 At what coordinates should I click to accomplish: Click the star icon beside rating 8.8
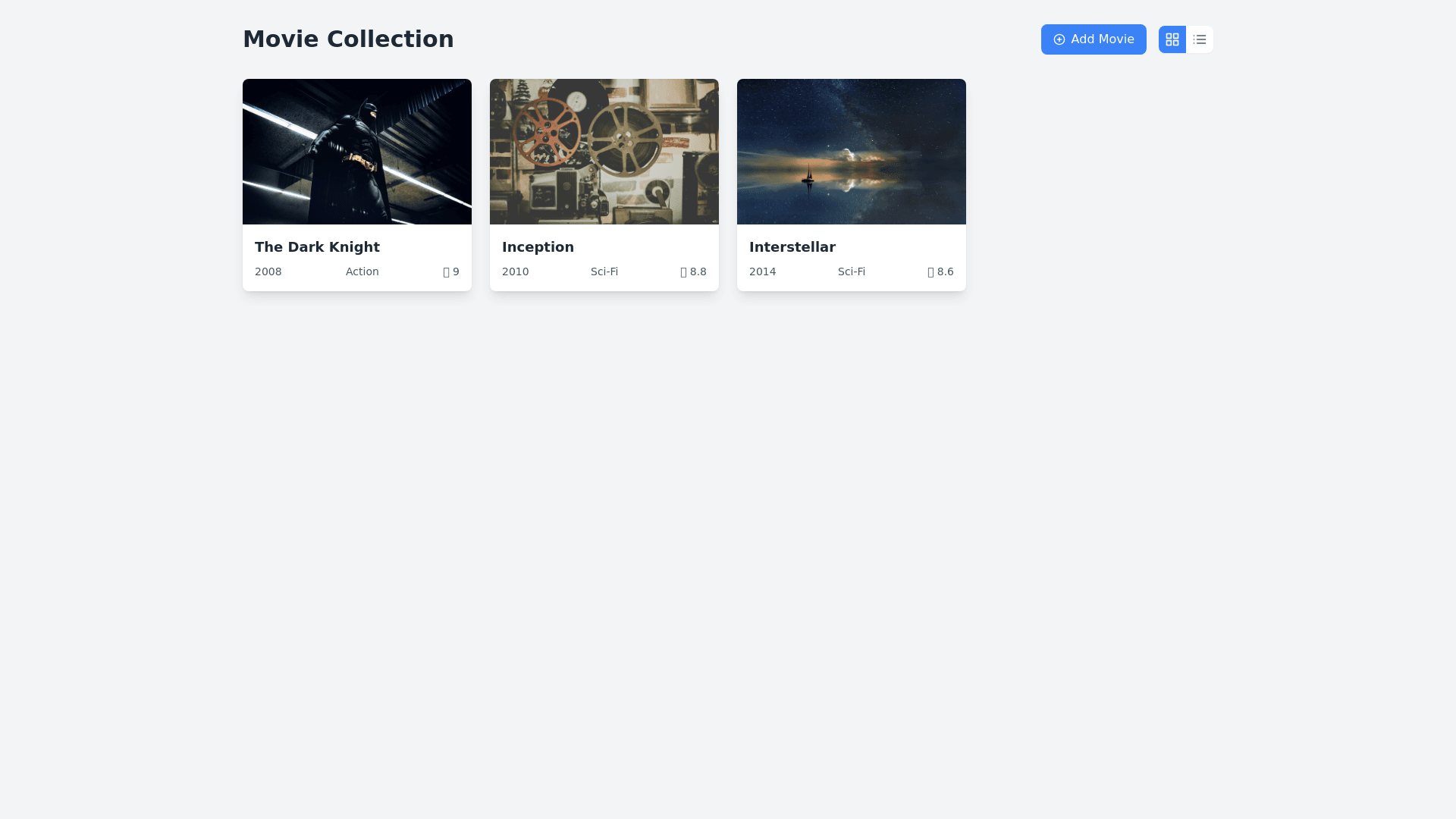[x=684, y=272]
